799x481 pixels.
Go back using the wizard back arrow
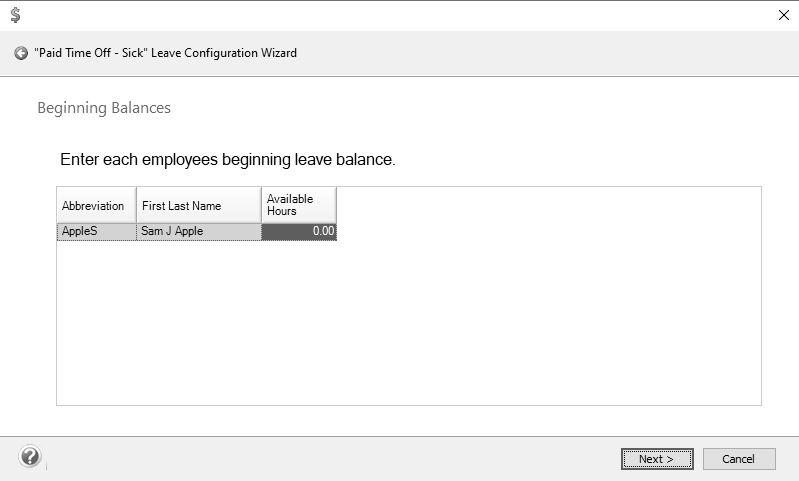coord(21,53)
